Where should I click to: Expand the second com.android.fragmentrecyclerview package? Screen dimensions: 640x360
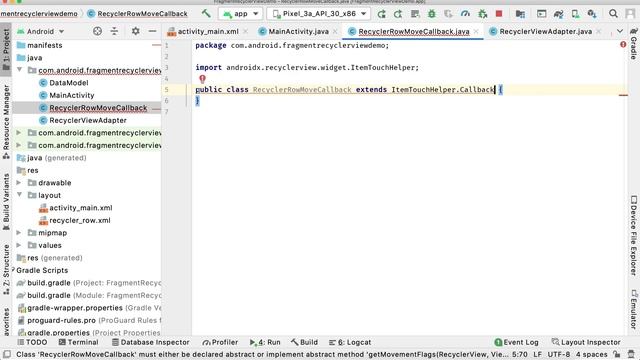pyautogui.click(x=19, y=133)
